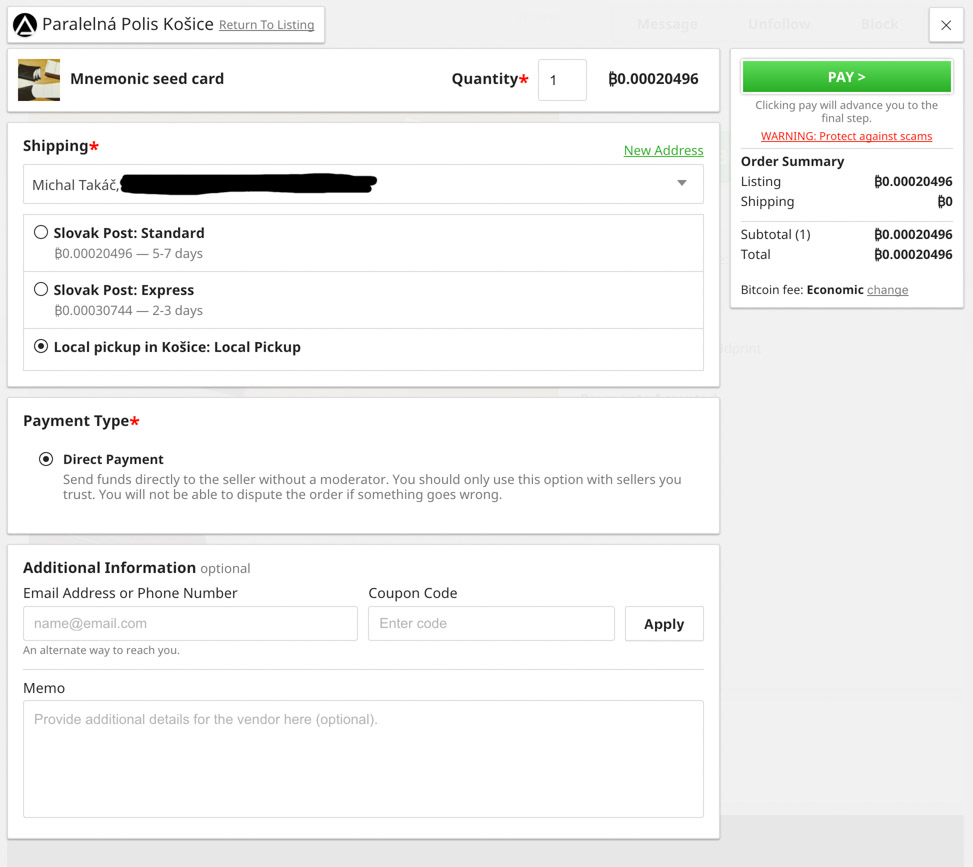Click the Return To Listing link
The height and width of the screenshot is (867, 973).
[x=266, y=25]
